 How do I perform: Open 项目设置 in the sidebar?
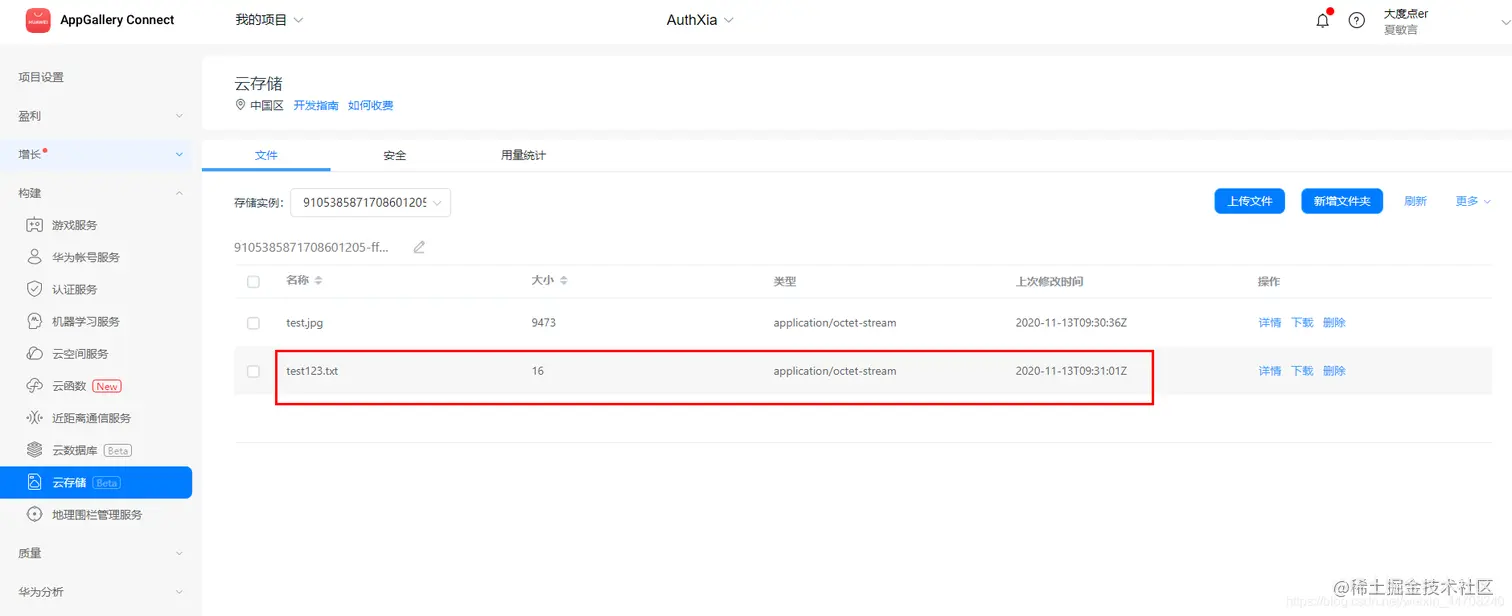pos(41,77)
